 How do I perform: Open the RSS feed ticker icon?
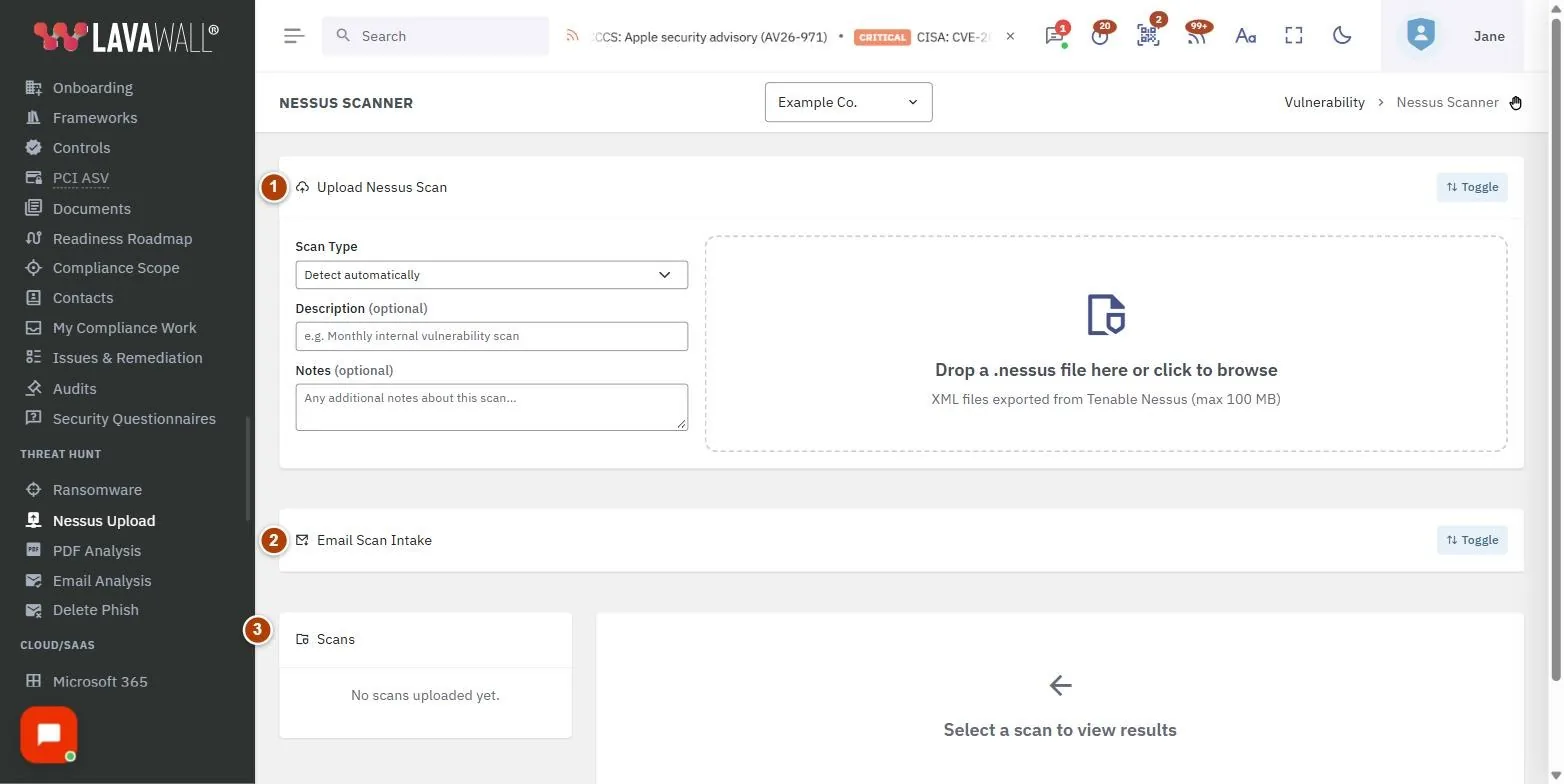tap(572, 36)
